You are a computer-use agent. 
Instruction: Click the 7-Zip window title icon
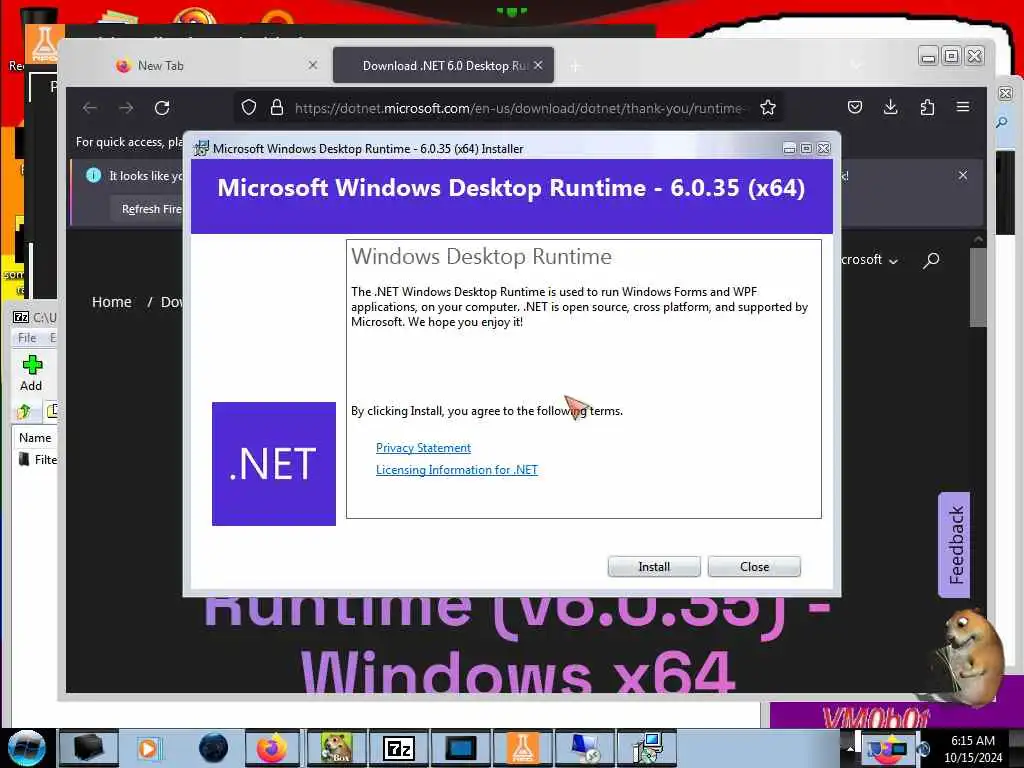pos(21,317)
